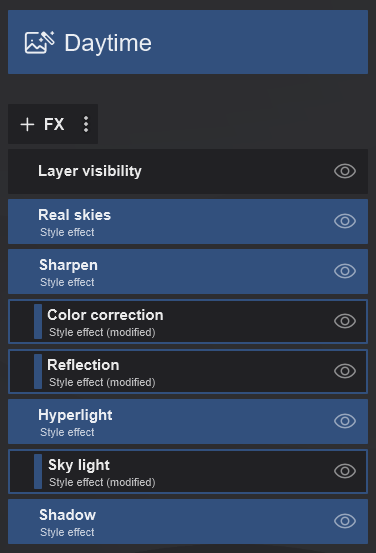Open the three-dot effects options menu
Viewport: 376px width, 553px height.
click(x=86, y=124)
